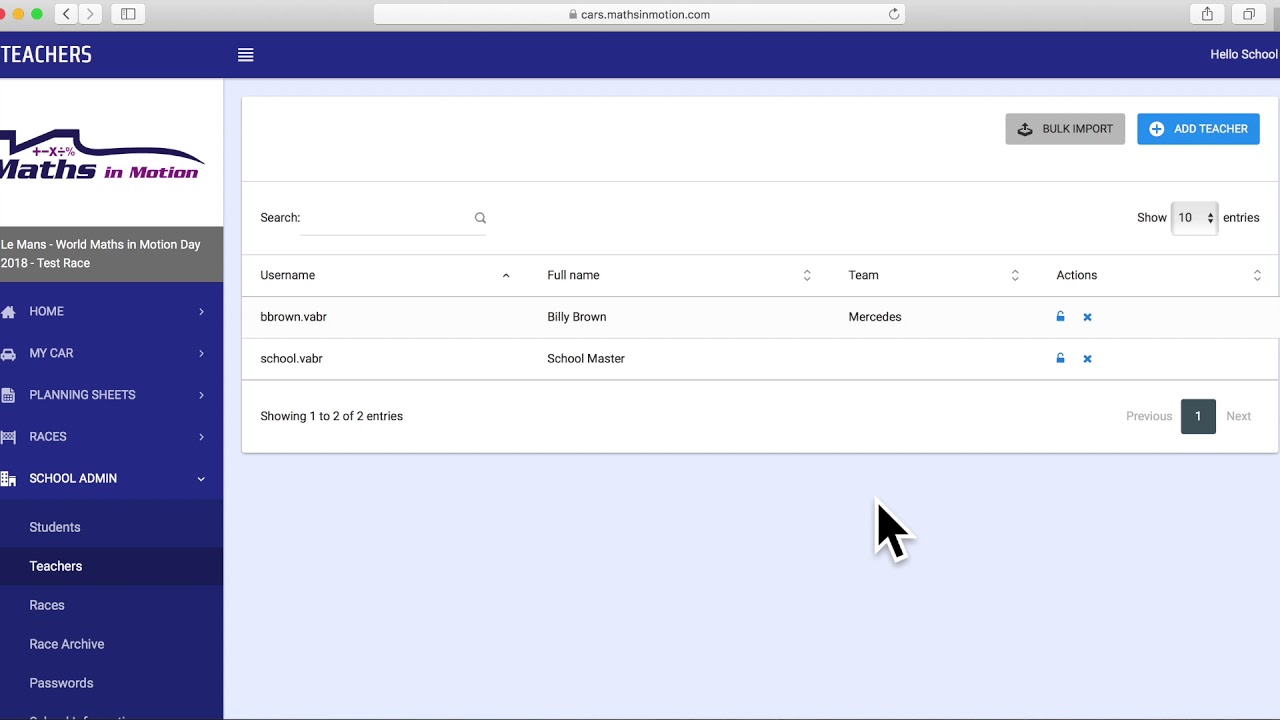Show Safari tab overview
Image resolution: width=1280 pixels, height=720 pixels.
coord(1249,14)
